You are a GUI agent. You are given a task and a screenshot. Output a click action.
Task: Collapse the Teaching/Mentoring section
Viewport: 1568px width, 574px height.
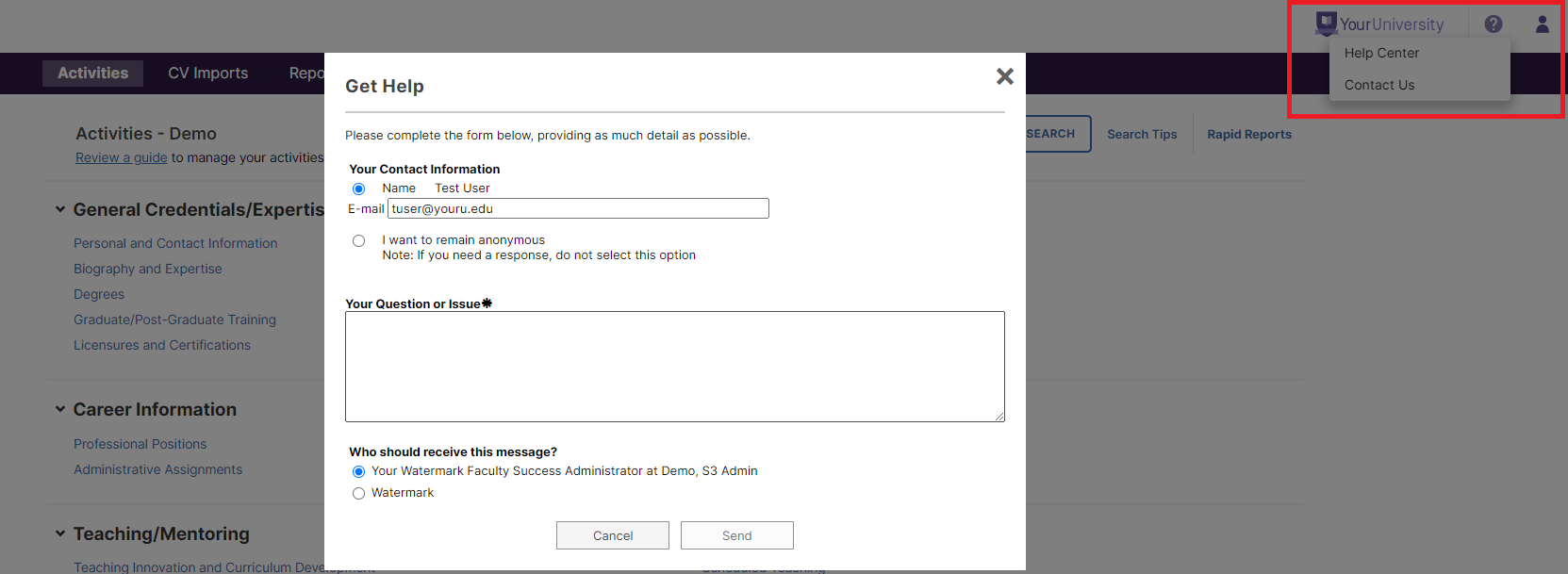(x=60, y=534)
